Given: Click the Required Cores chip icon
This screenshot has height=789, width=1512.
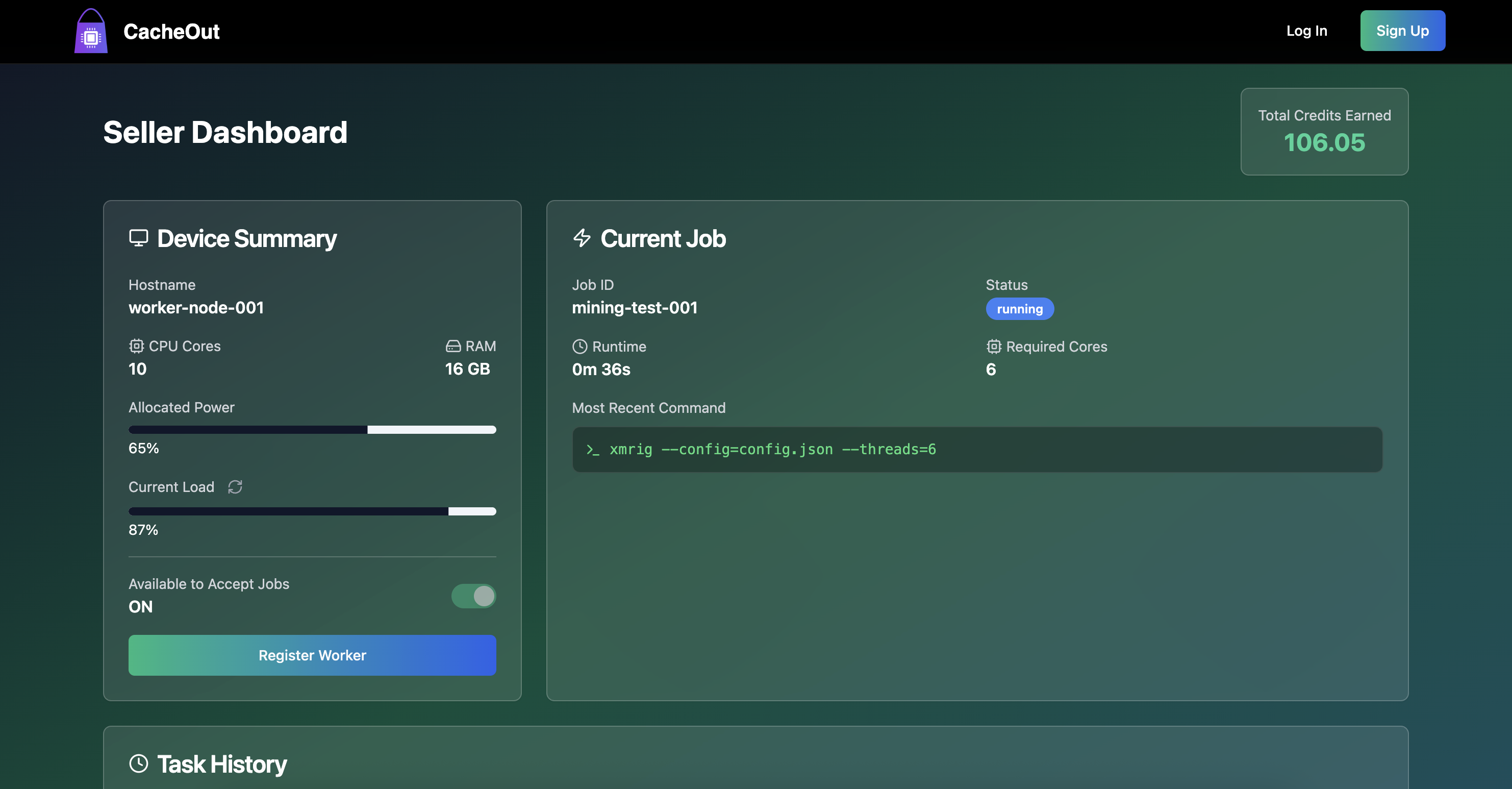Looking at the screenshot, I should click(x=993, y=347).
